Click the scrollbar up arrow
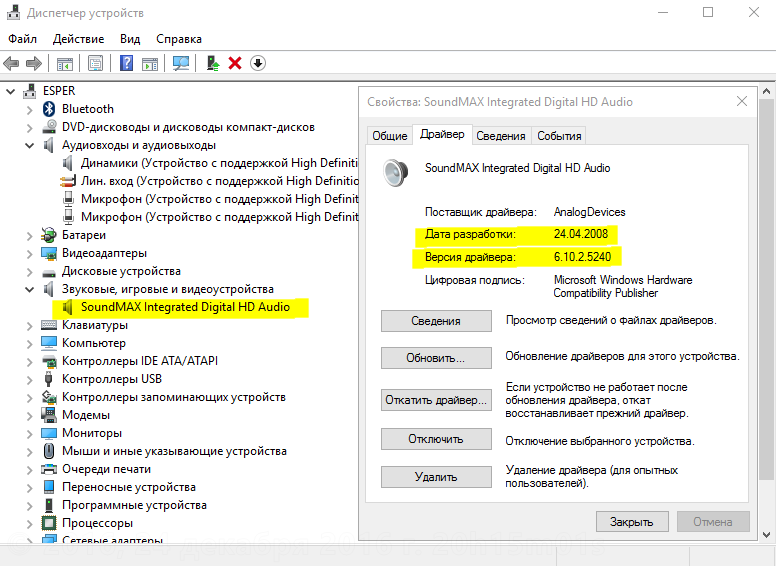Image resolution: width=776 pixels, height=566 pixels. 766,92
